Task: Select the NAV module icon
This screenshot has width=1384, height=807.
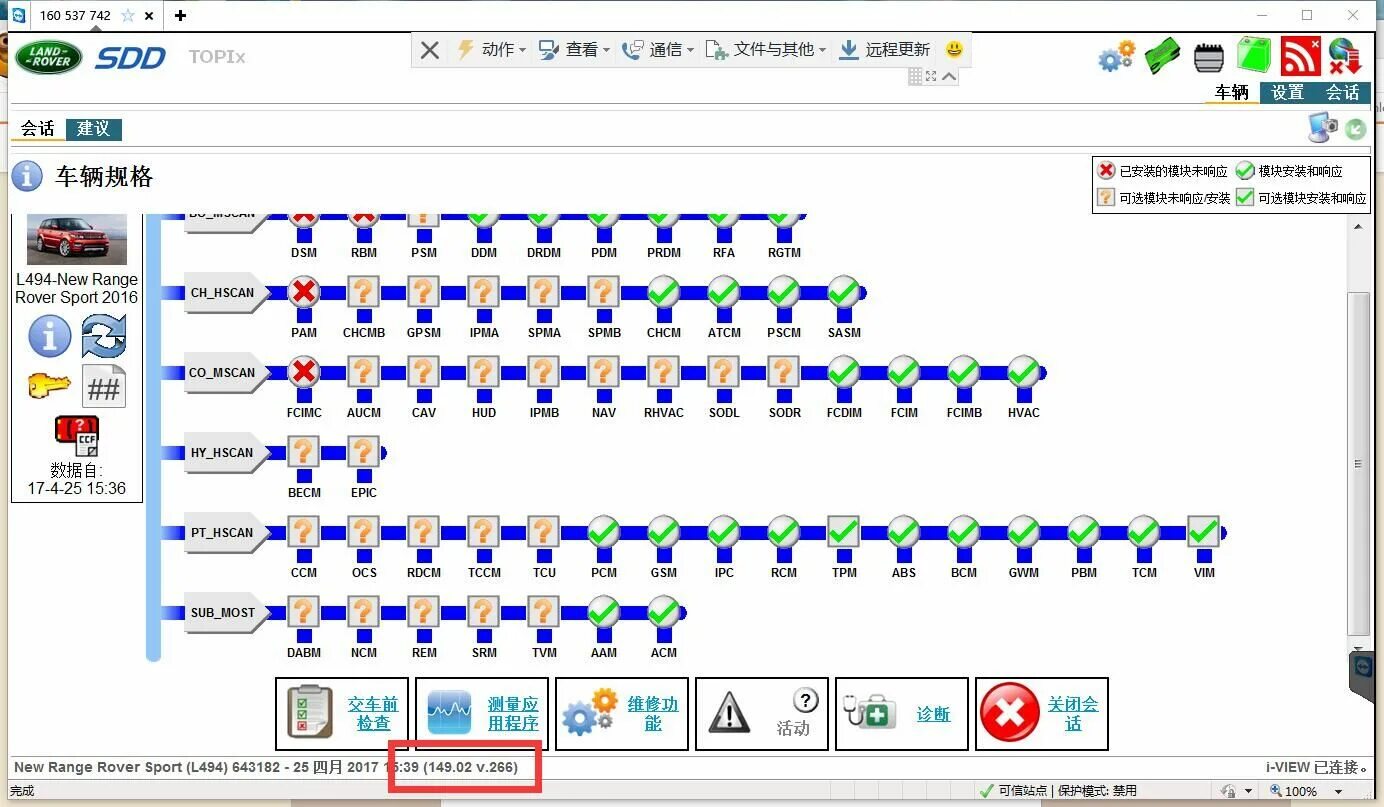Action: 604,372
